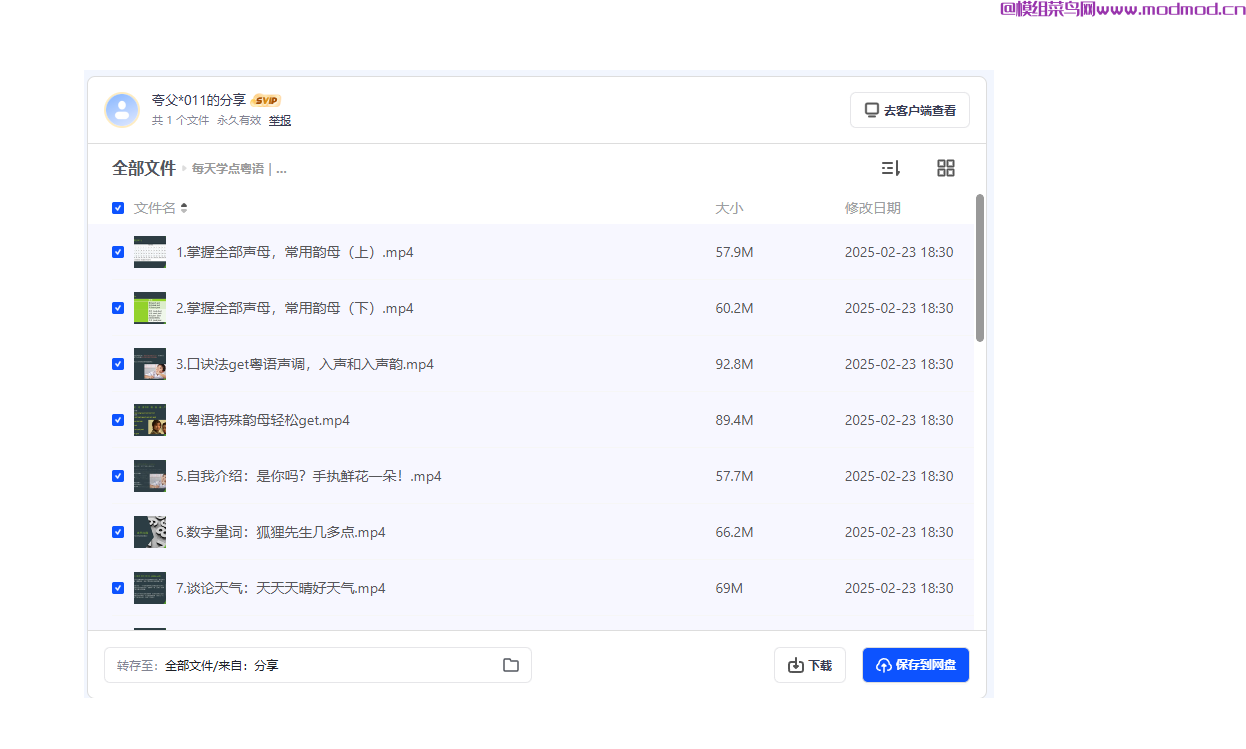The width and height of the screenshot is (1246, 749).
Task: Toggle the select-all checkbox beside 文件名
Action: (x=118, y=208)
